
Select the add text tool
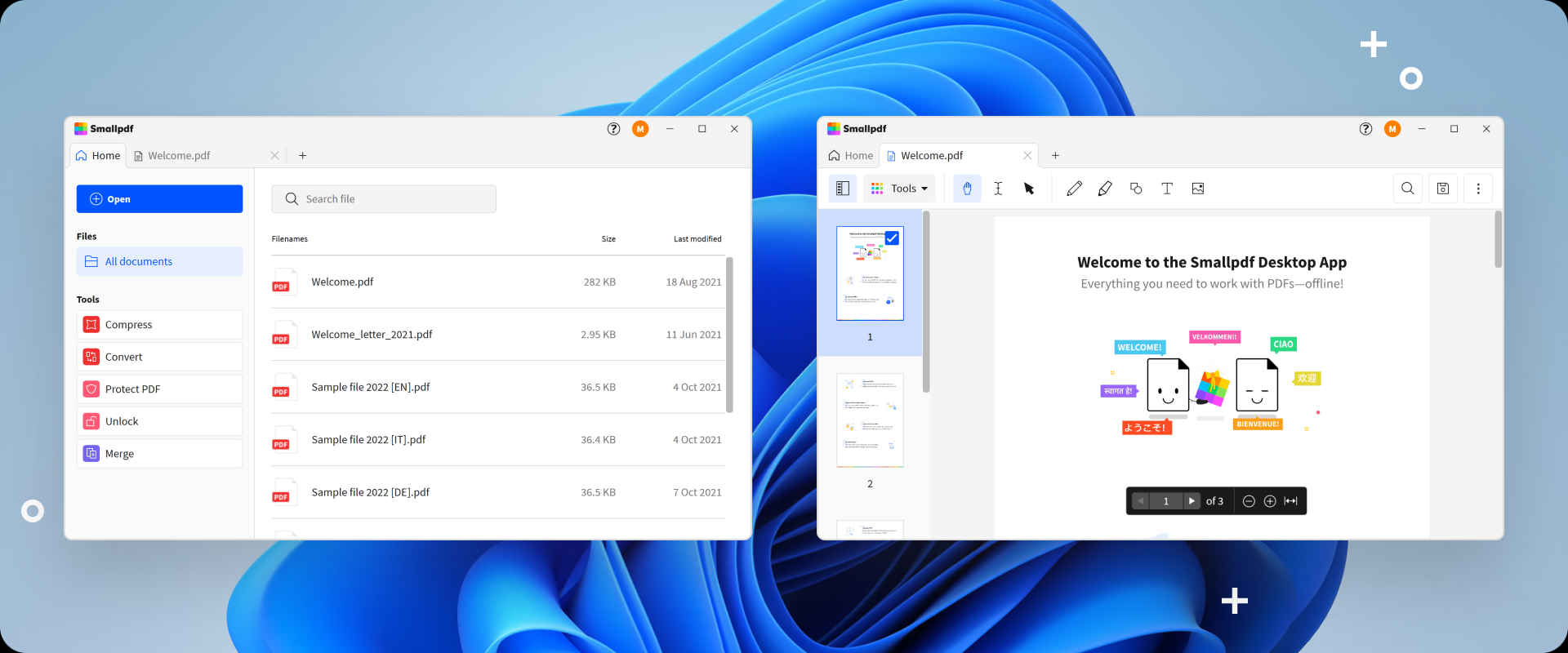pyautogui.click(x=1167, y=189)
